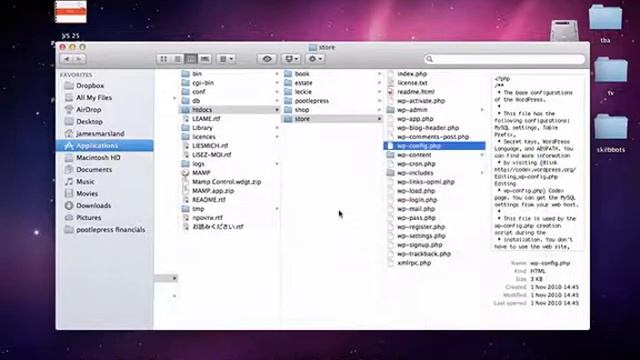Expand the wp-admin folder arrow
Viewport: 640px width, 360px height.
pos(482,110)
